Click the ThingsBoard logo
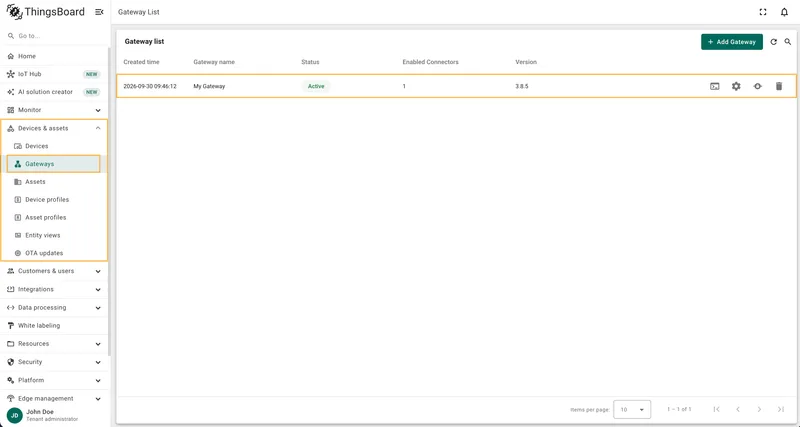This screenshot has width=800, height=427. (45, 12)
